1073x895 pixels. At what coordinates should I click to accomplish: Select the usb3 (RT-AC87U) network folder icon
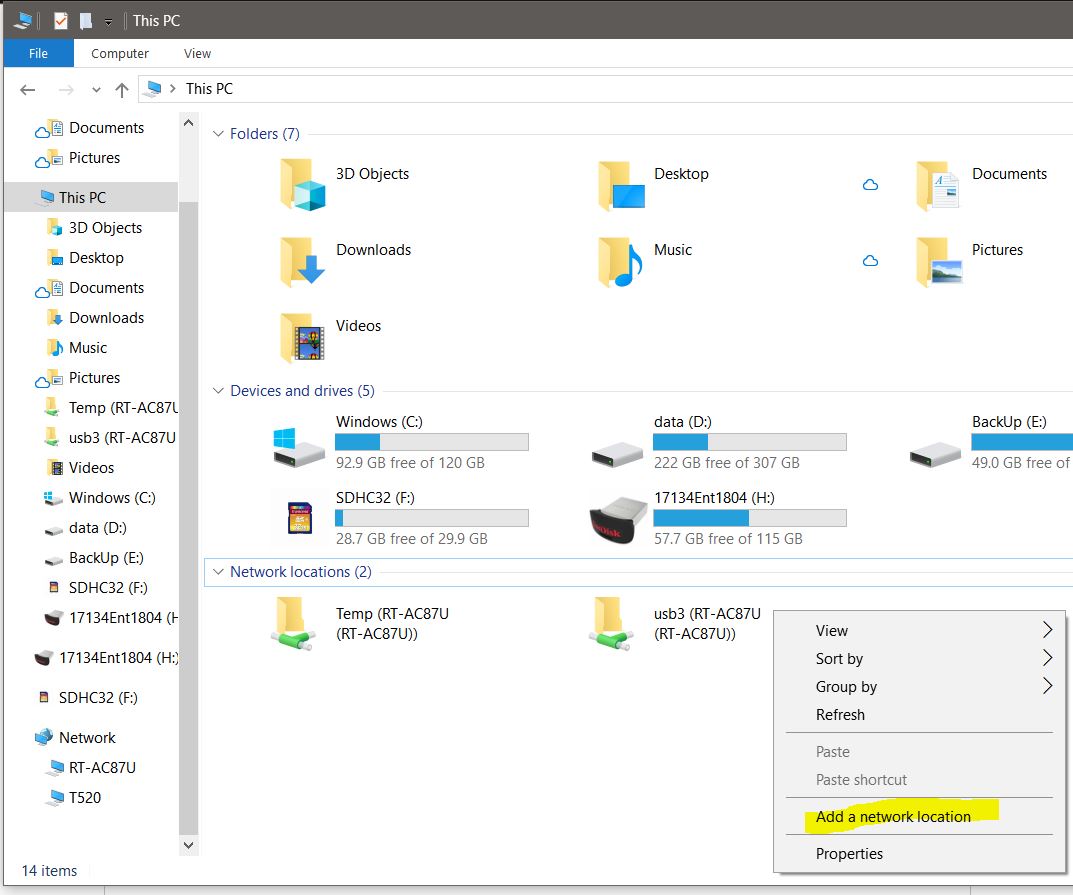coord(611,623)
